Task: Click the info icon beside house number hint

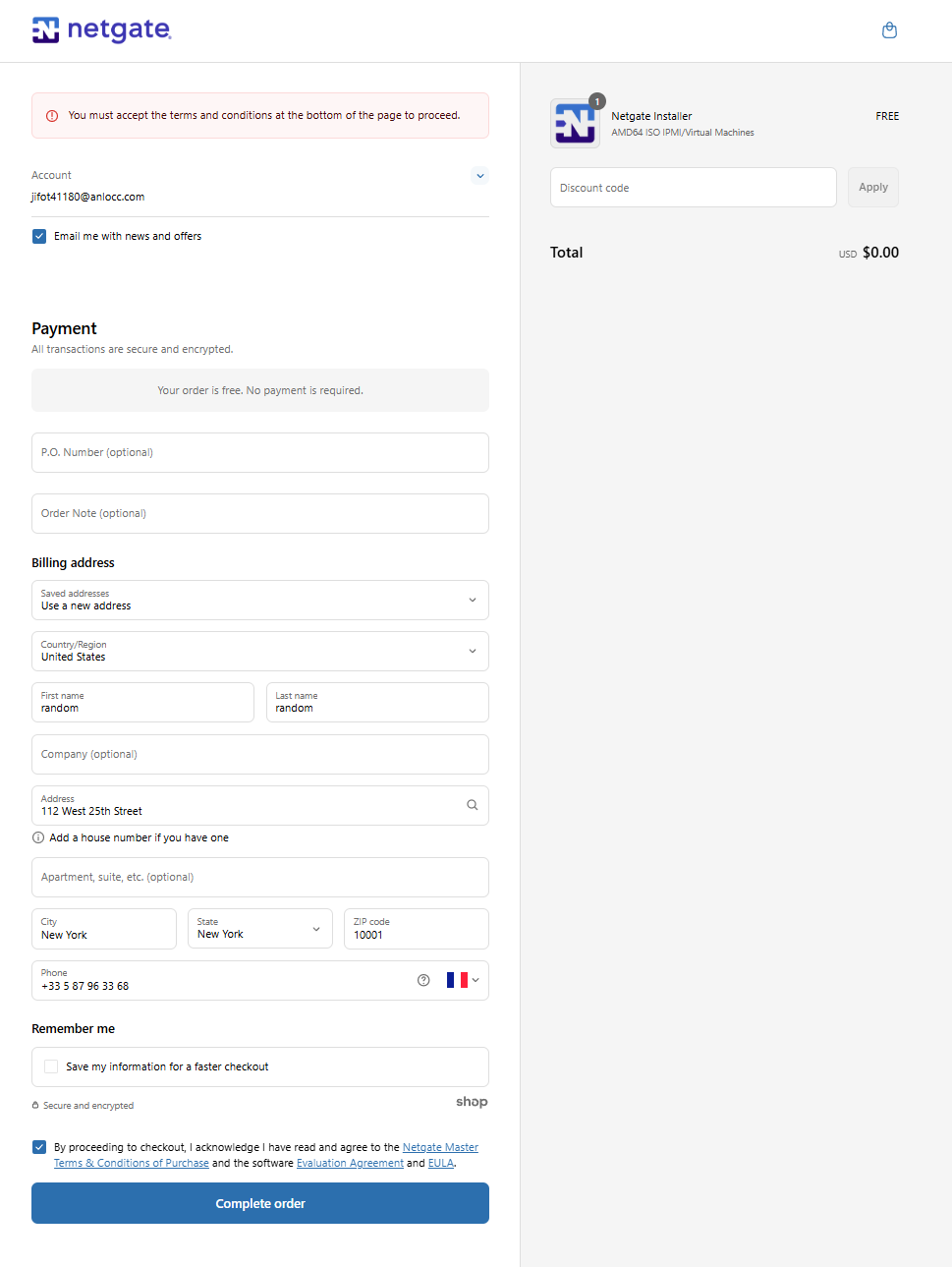Action: click(x=38, y=837)
